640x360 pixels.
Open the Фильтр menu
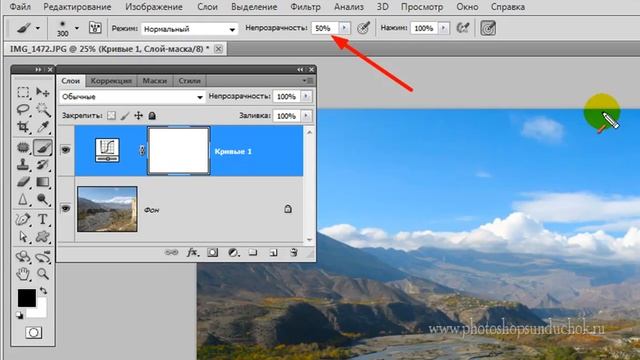(x=305, y=7)
